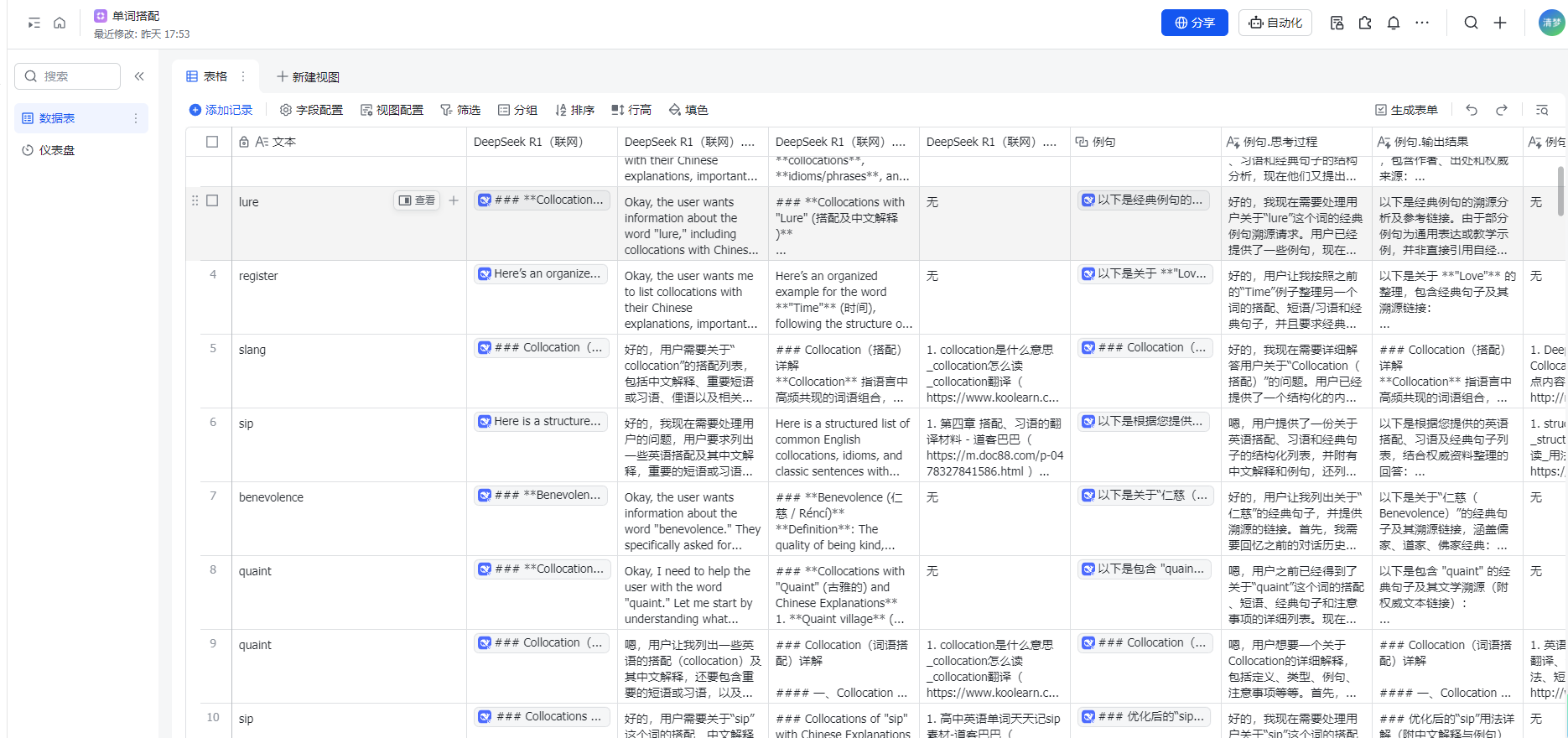Open the 填色 fill color tool
This screenshot has width=1568, height=738.
click(x=688, y=110)
